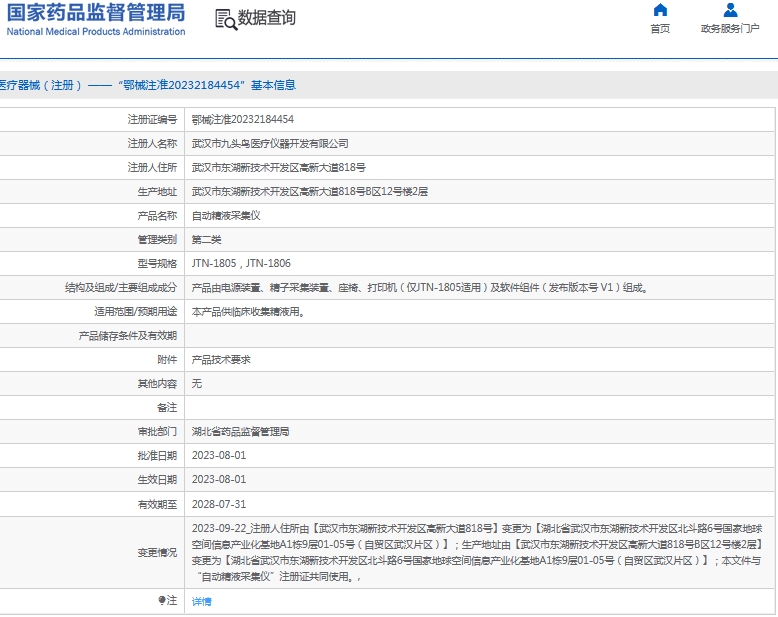
Task: Open the 首页 home icon
Action: coord(660,10)
